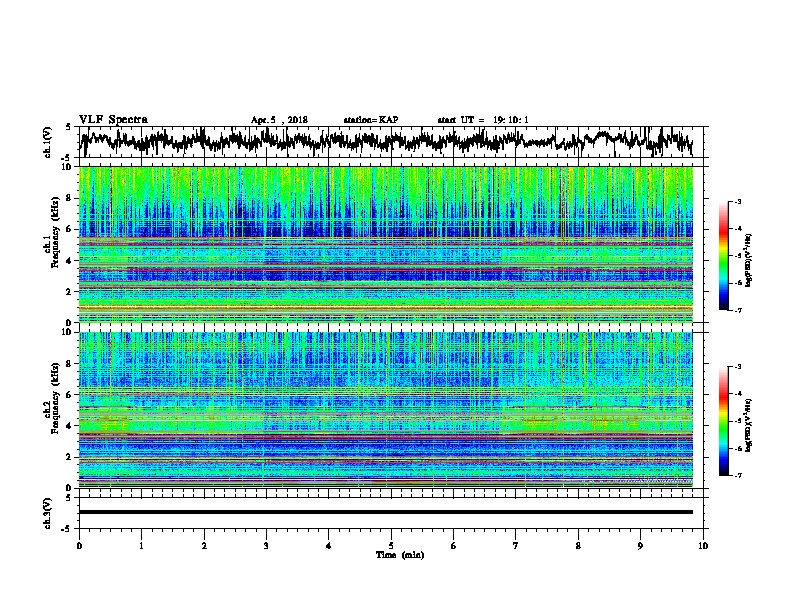This screenshot has width=792, height=612.
Task: Click the 'Apr. 5, 2018' date label
Action: click(279, 120)
